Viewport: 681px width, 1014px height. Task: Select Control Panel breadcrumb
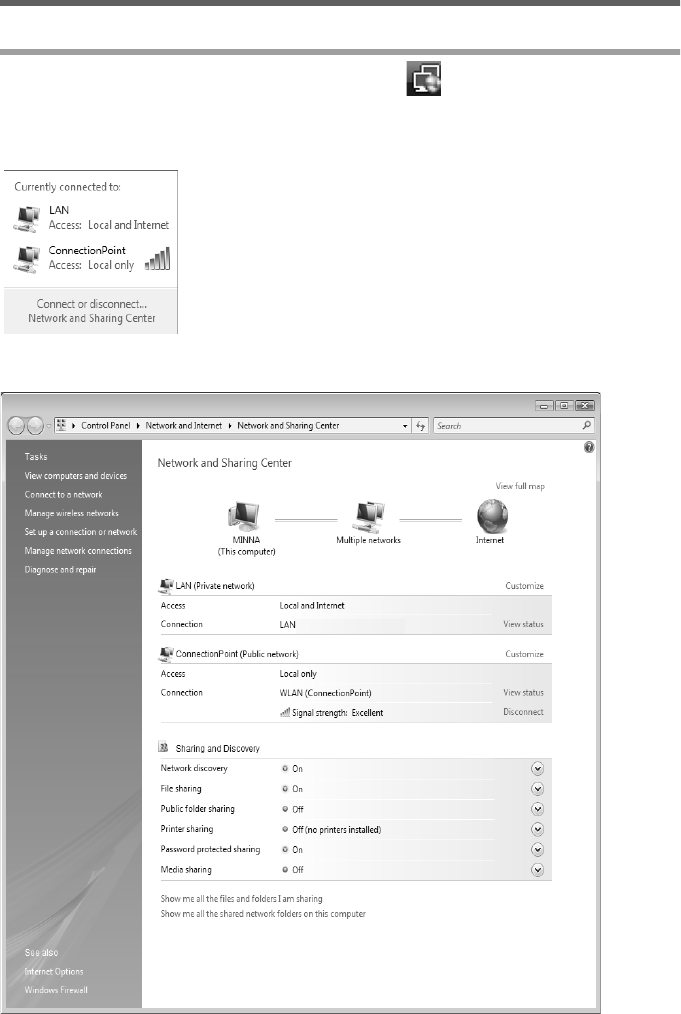point(105,426)
